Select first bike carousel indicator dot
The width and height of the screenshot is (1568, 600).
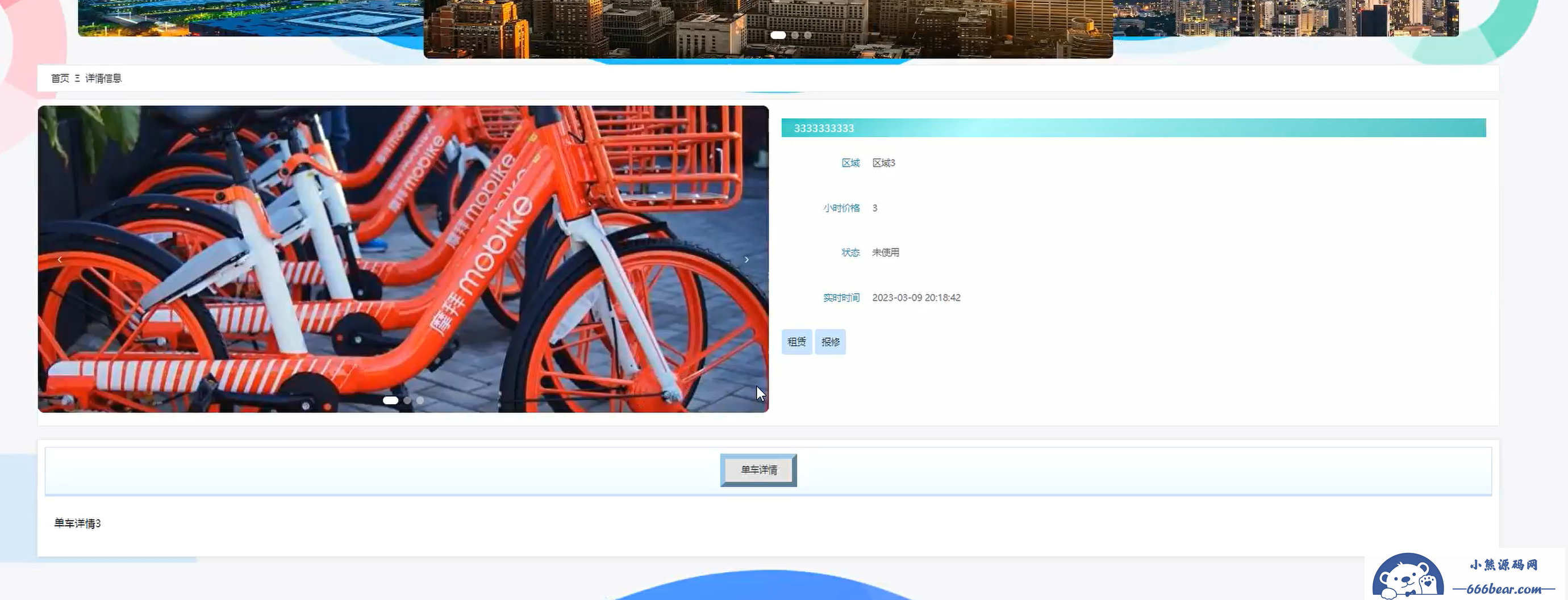(x=390, y=400)
